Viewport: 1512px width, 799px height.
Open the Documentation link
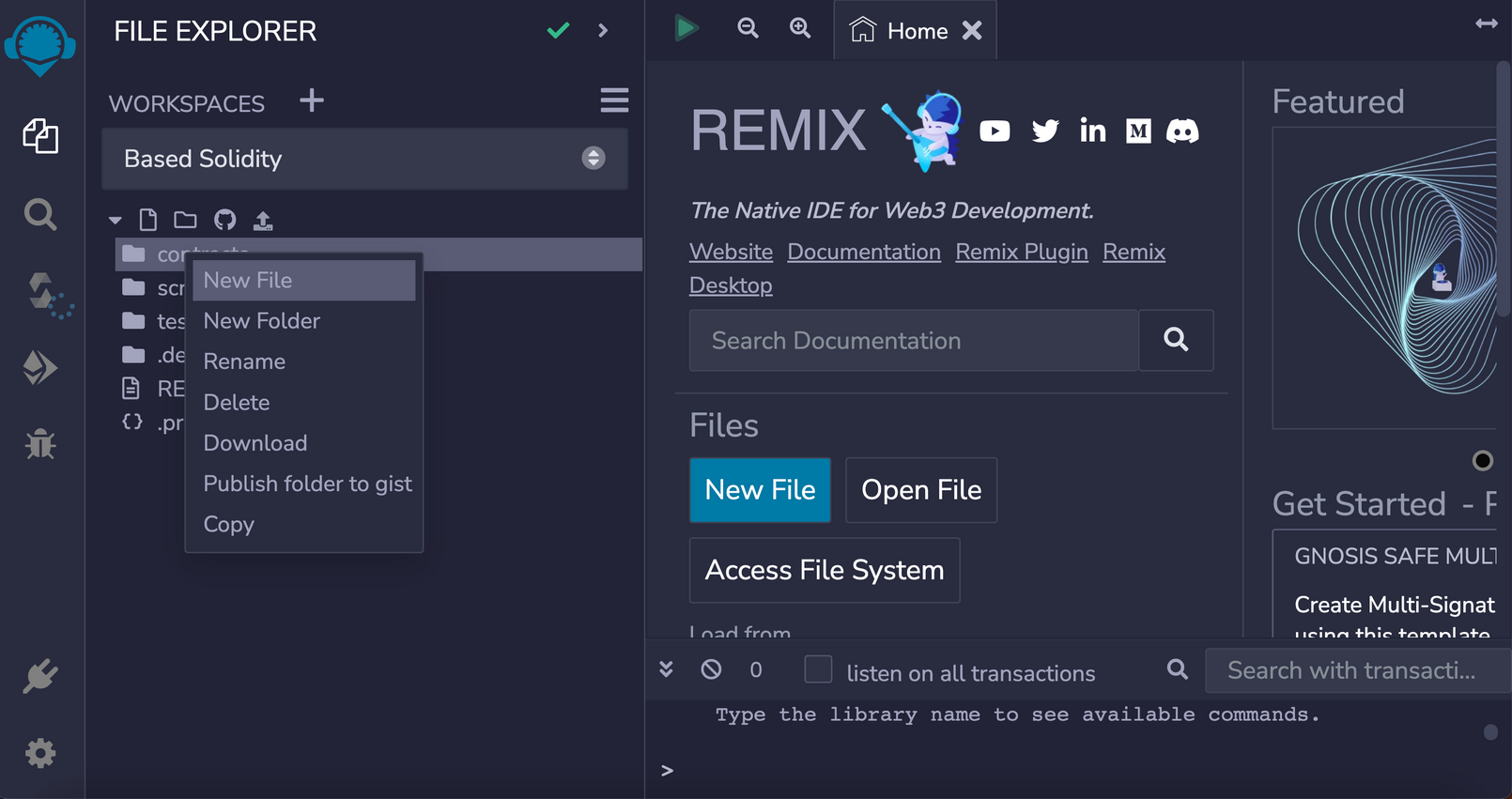pyautogui.click(x=864, y=252)
